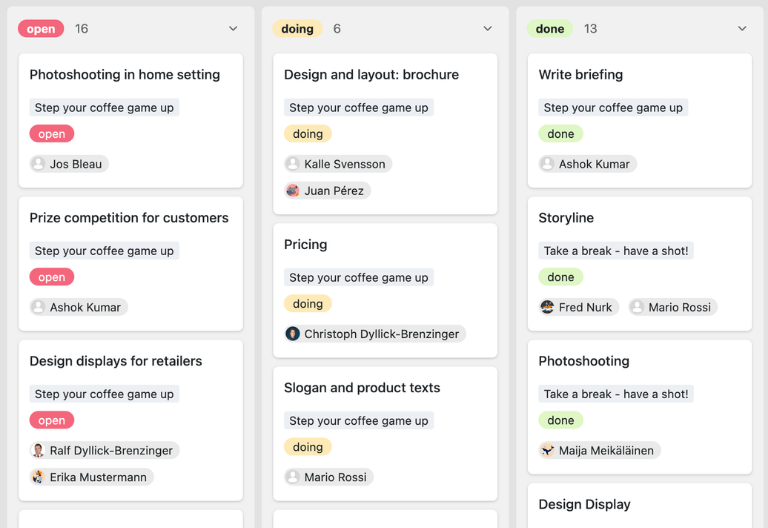
Task: Click project tag on the Slogan card
Action: pos(359,420)
